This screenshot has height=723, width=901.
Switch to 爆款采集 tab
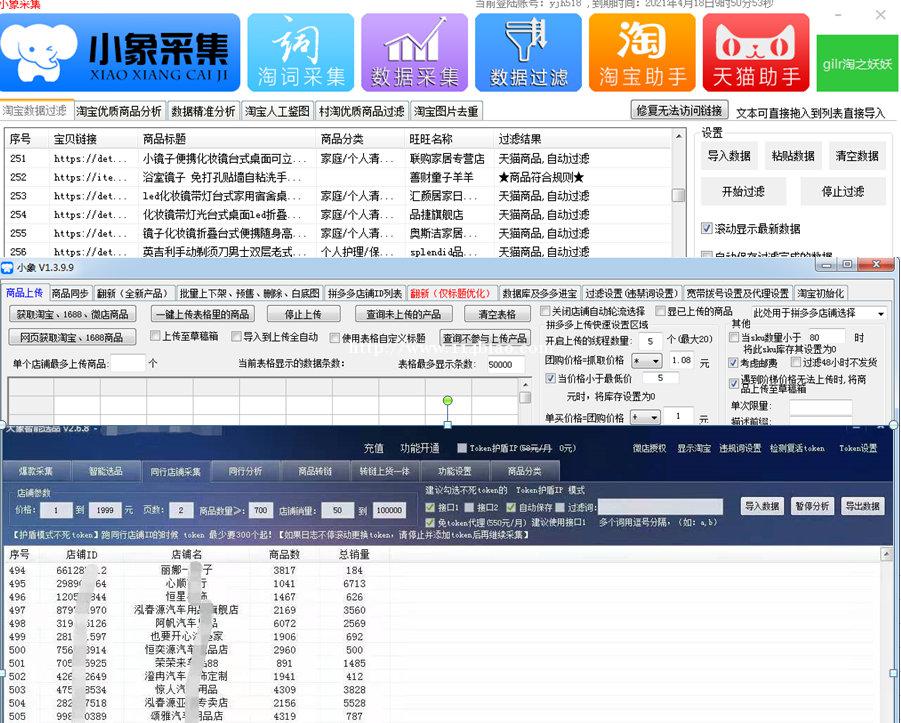(x=36, y=471)
